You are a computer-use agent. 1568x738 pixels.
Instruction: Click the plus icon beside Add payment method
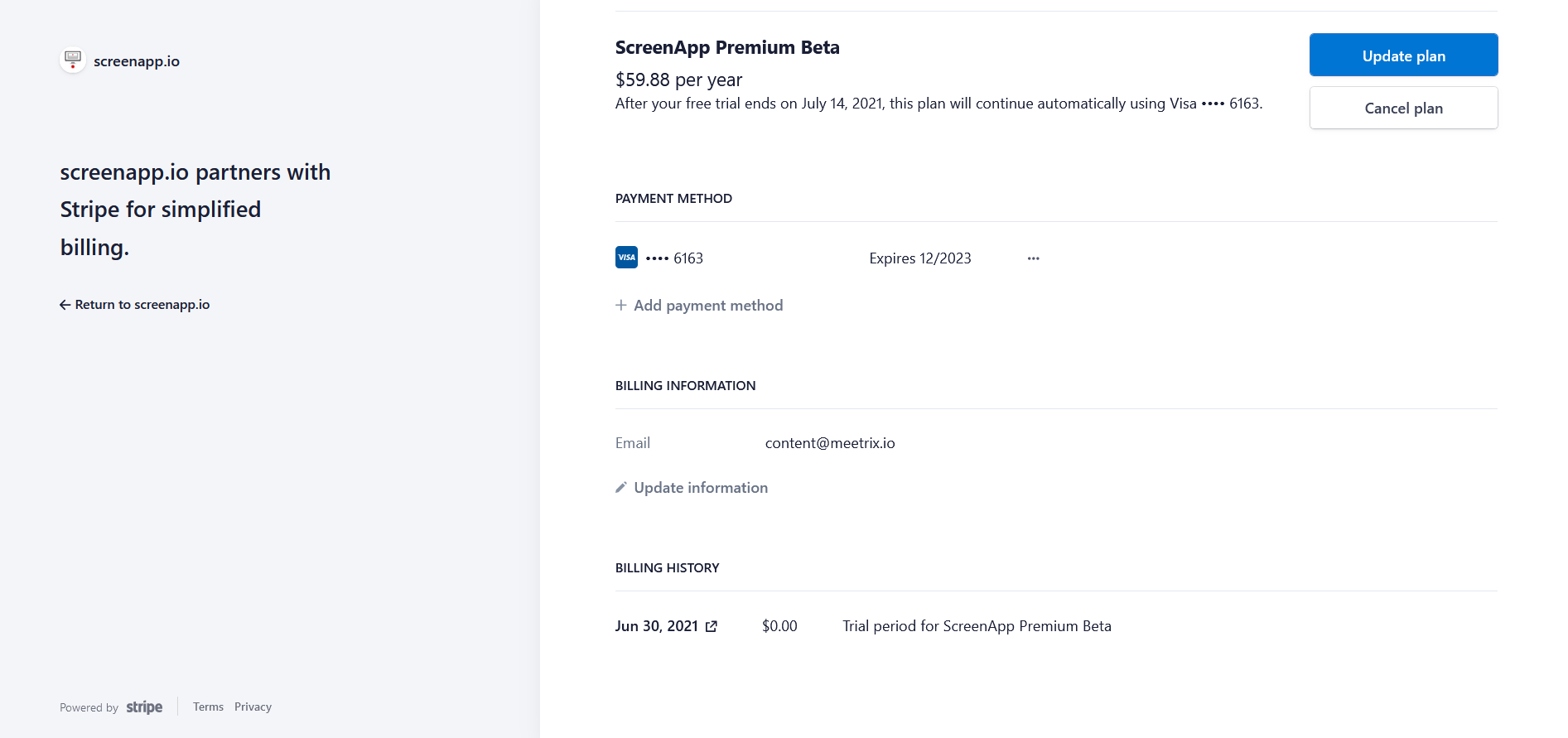coord(621,306)
